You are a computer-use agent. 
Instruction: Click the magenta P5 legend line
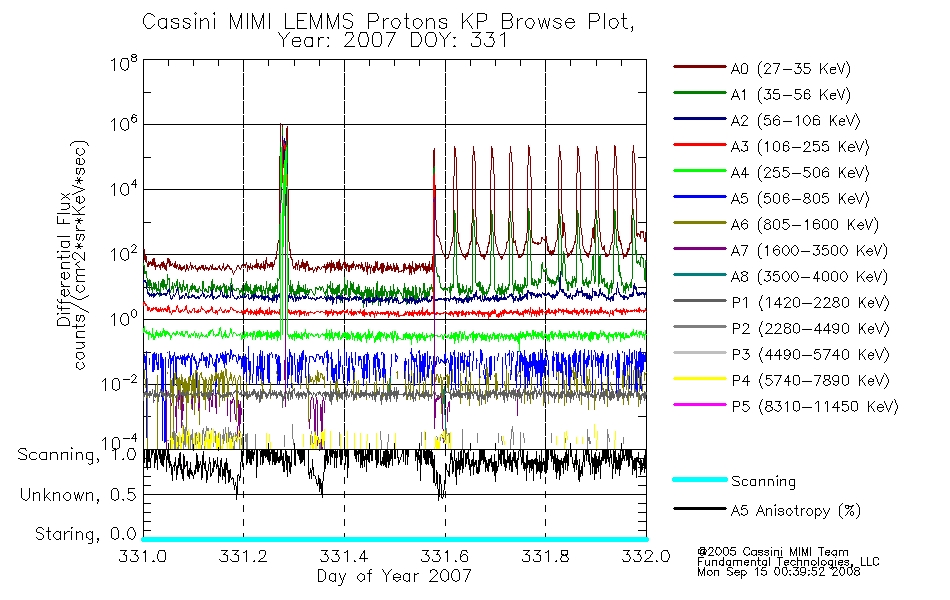[699, 404]
